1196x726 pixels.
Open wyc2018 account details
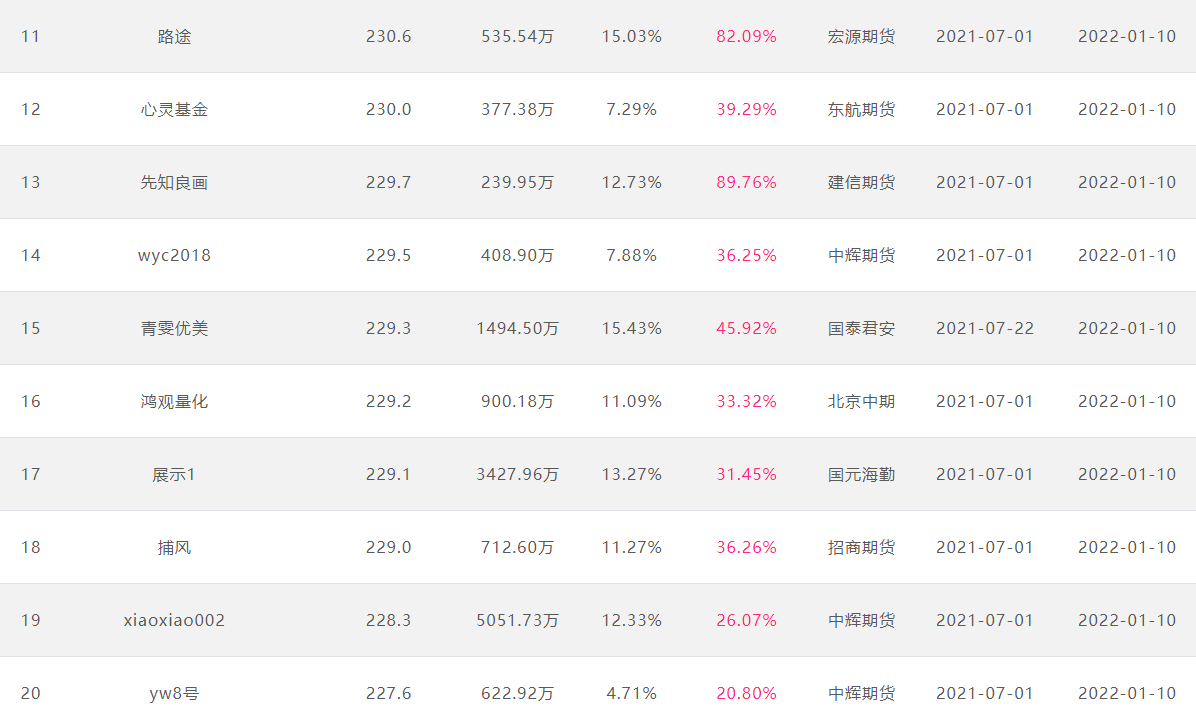[174, 256]
